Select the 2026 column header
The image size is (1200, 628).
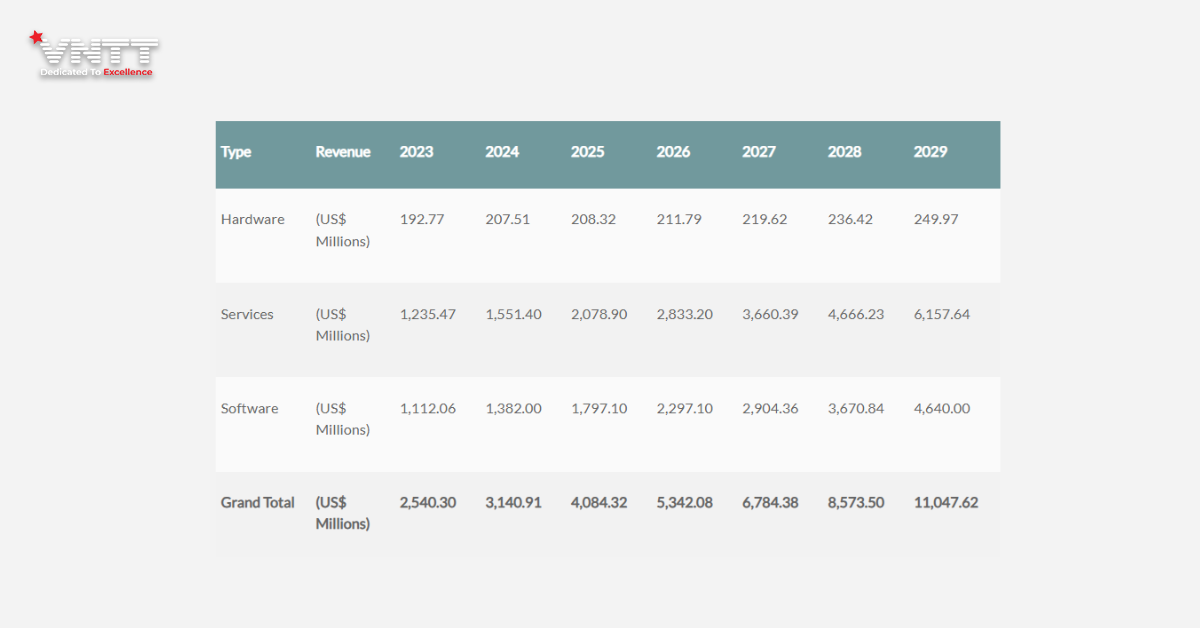point(673,152)
